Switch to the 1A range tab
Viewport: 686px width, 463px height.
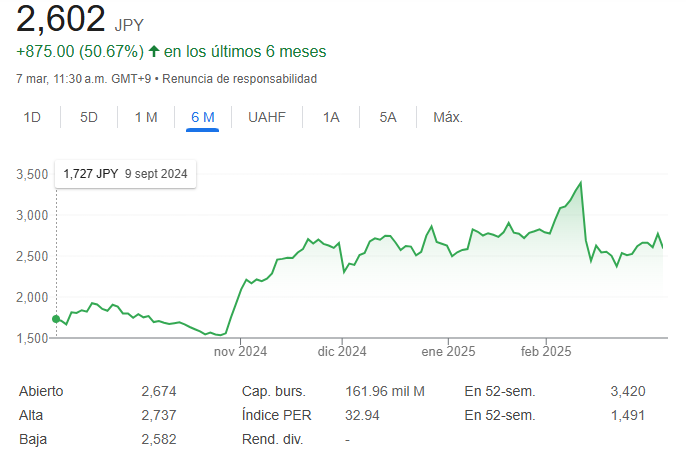(x=331, y=117)
